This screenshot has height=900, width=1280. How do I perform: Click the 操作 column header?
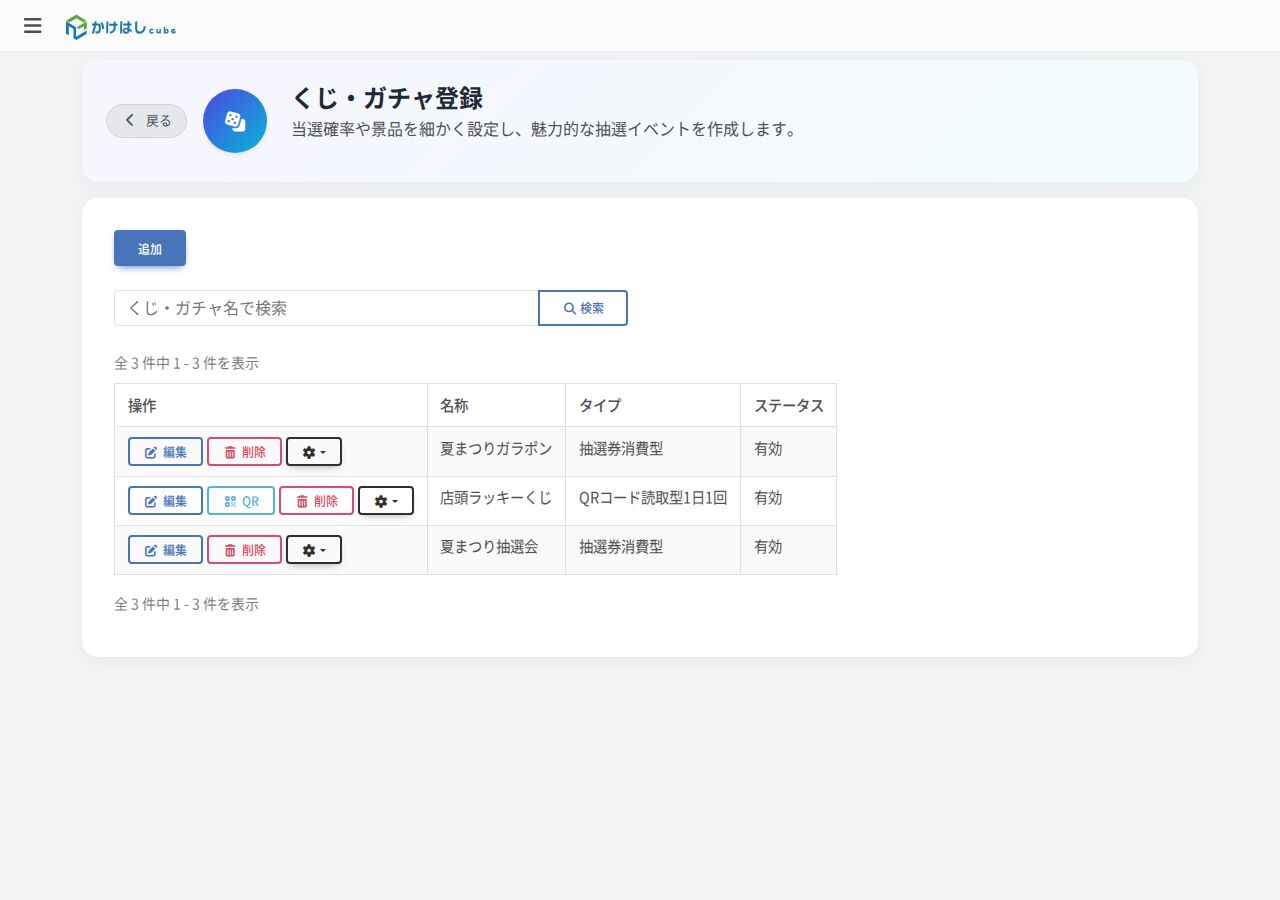(271, 405)
